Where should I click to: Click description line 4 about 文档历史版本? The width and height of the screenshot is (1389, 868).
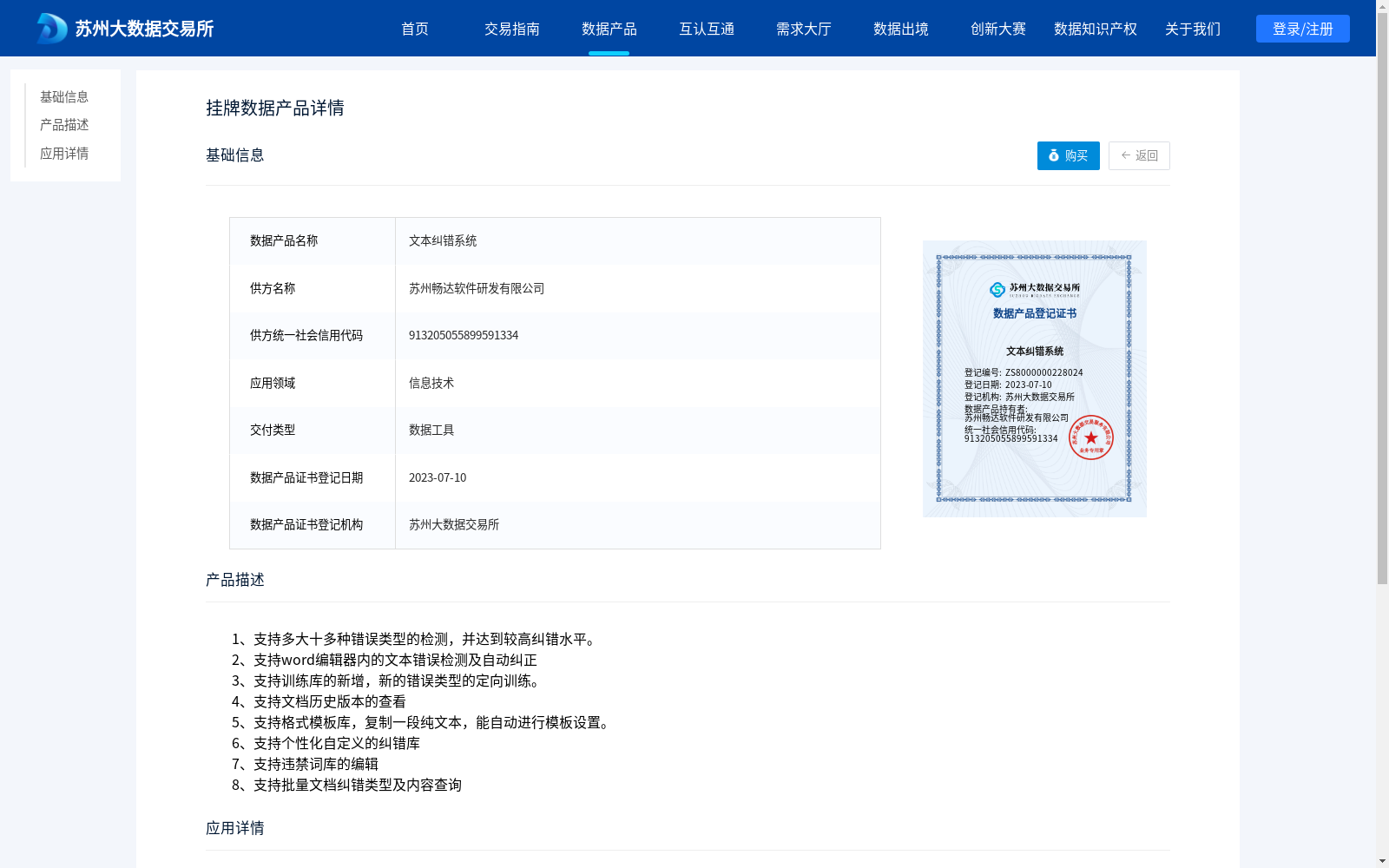[x=319, y=701]
